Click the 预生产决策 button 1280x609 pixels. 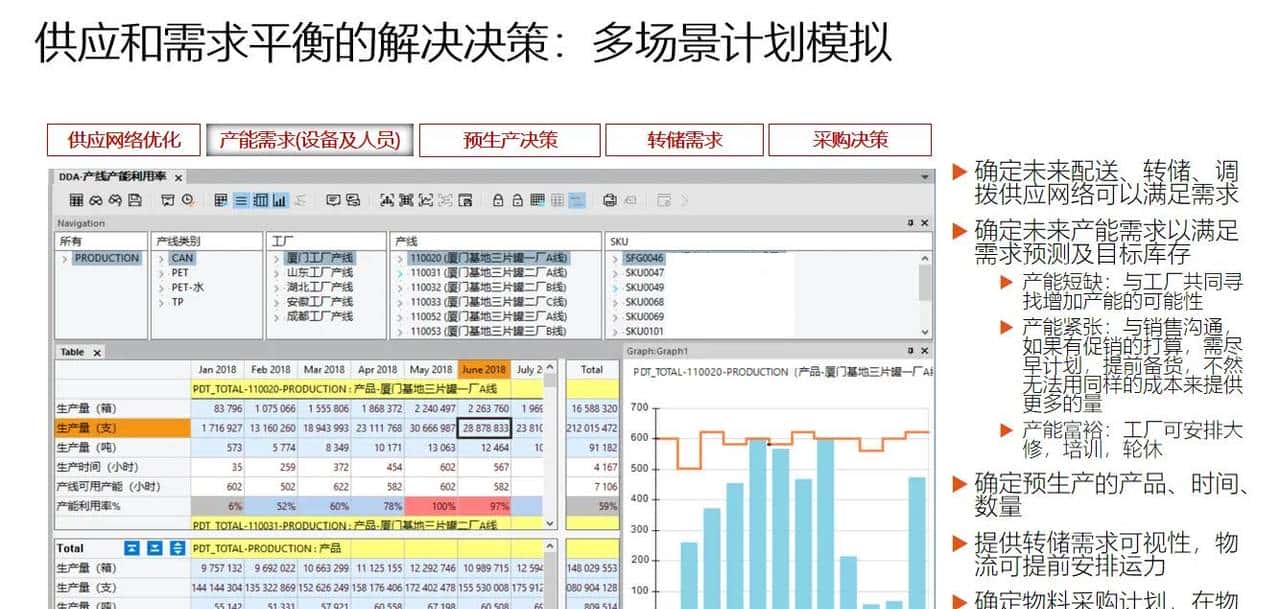512,140
